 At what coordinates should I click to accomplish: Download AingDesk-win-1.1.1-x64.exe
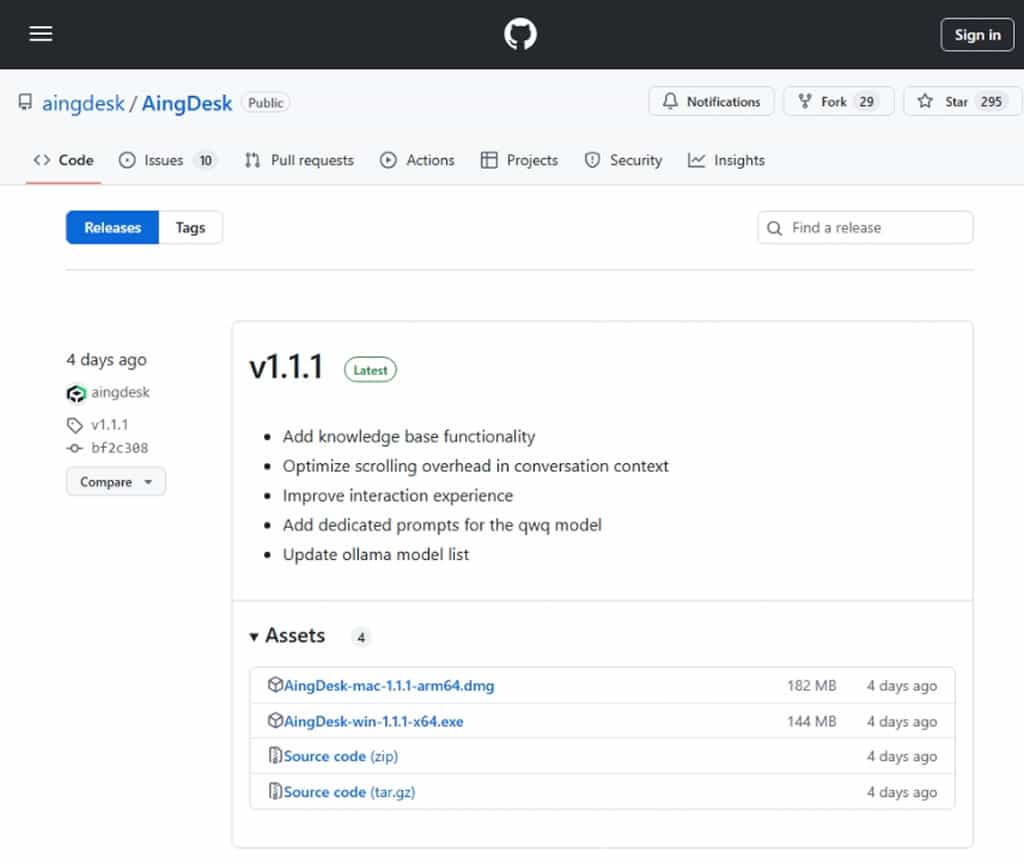coord(374,722)
